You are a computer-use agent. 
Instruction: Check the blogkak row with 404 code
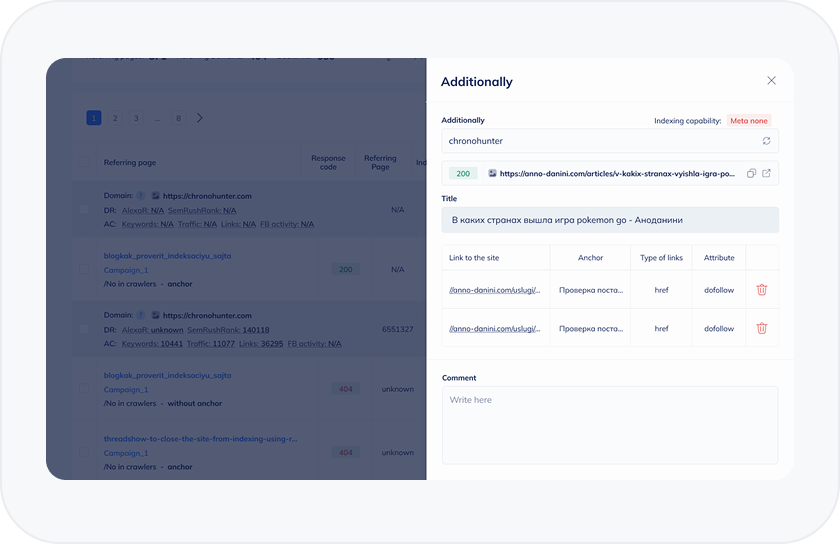point(84,389)
